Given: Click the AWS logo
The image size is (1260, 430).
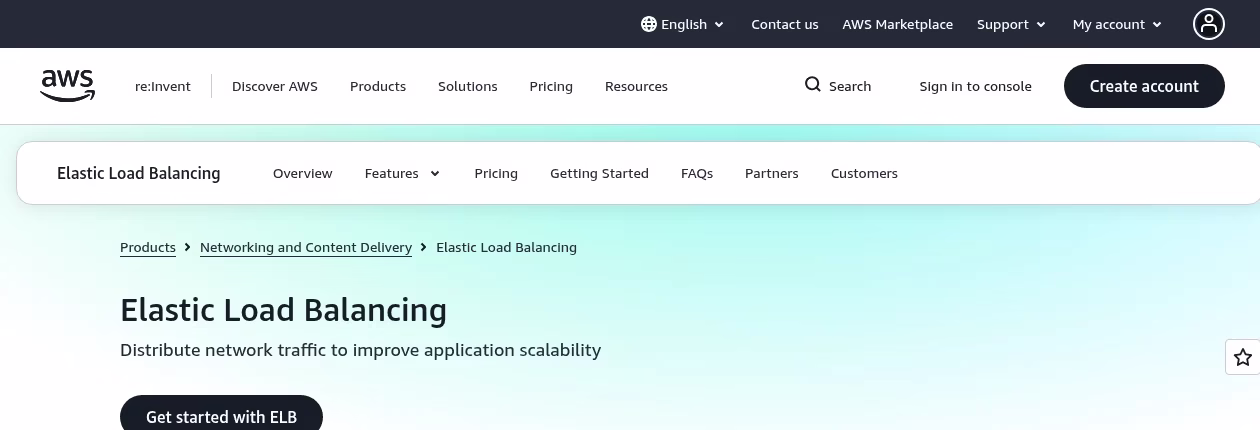Looking at the screenshot, I should [x=68, y=86].
